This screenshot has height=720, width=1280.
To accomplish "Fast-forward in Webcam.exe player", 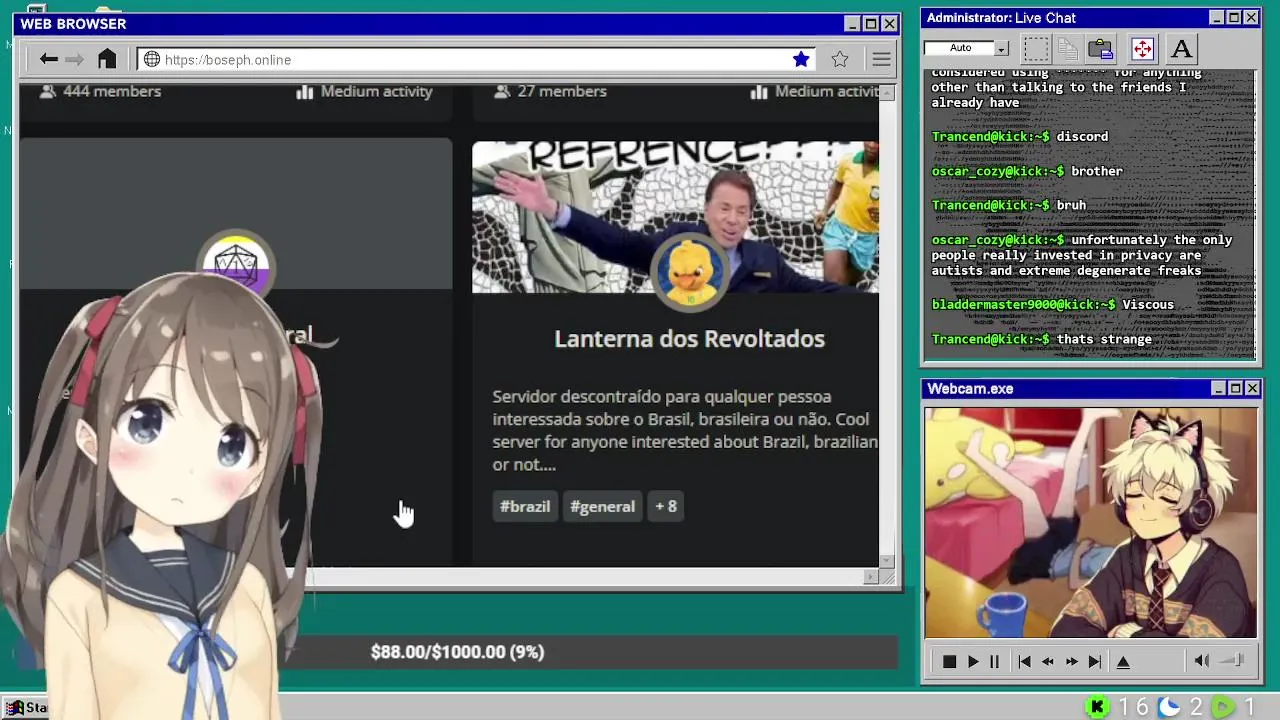I will coord(1071,661).
